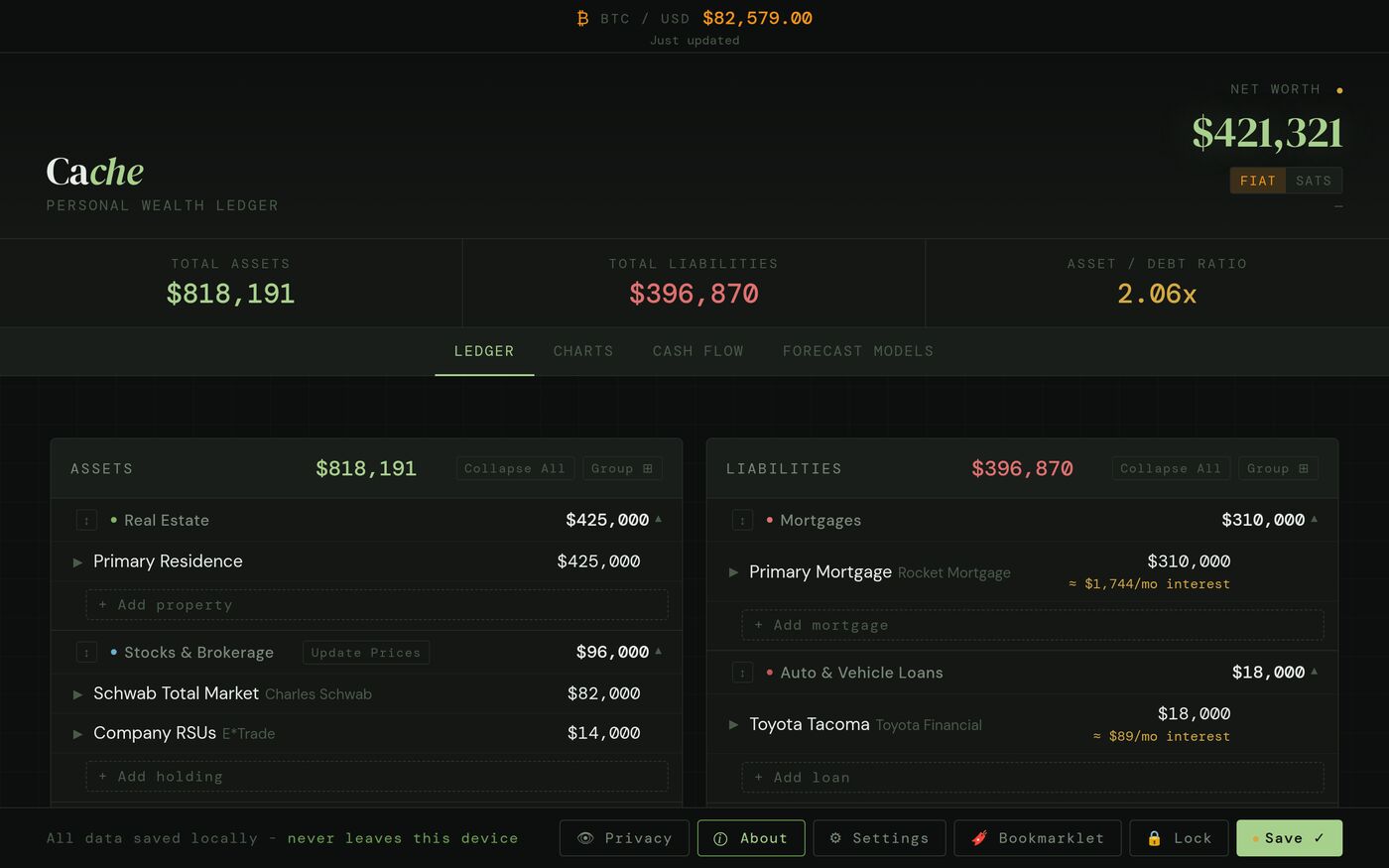The height and width of the screenshot is (868, 1389).
Task: Collapse the Auto & Vehicle Loans arrow
Action: [1315, 672]
